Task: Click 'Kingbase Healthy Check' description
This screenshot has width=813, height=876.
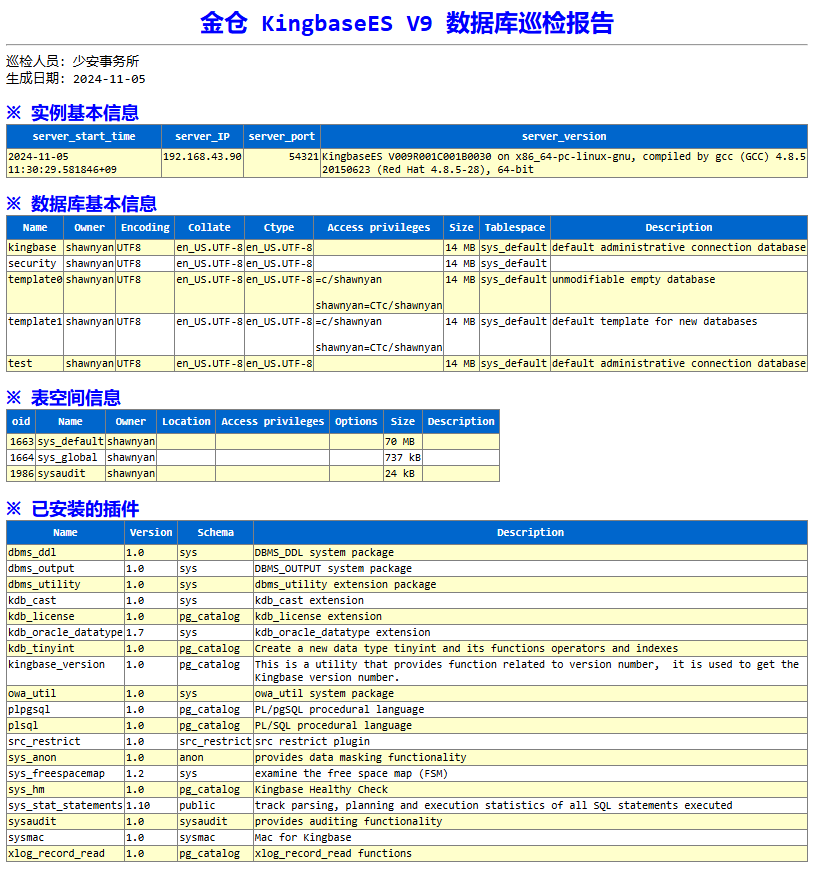Action: tap(321, 789)
